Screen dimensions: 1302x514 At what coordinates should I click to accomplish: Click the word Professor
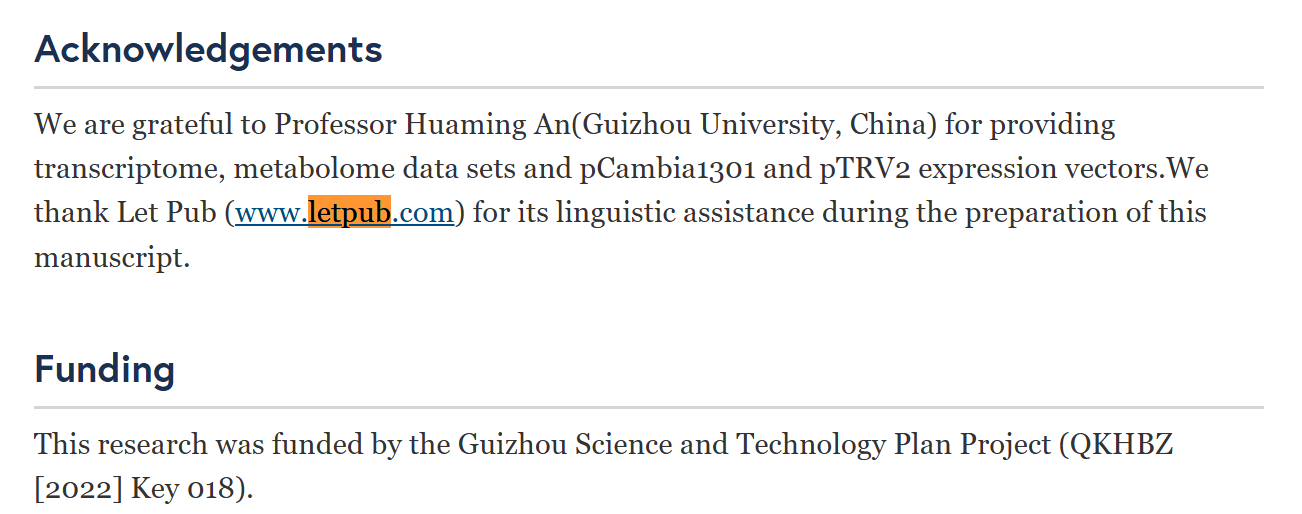pos(335,125)
